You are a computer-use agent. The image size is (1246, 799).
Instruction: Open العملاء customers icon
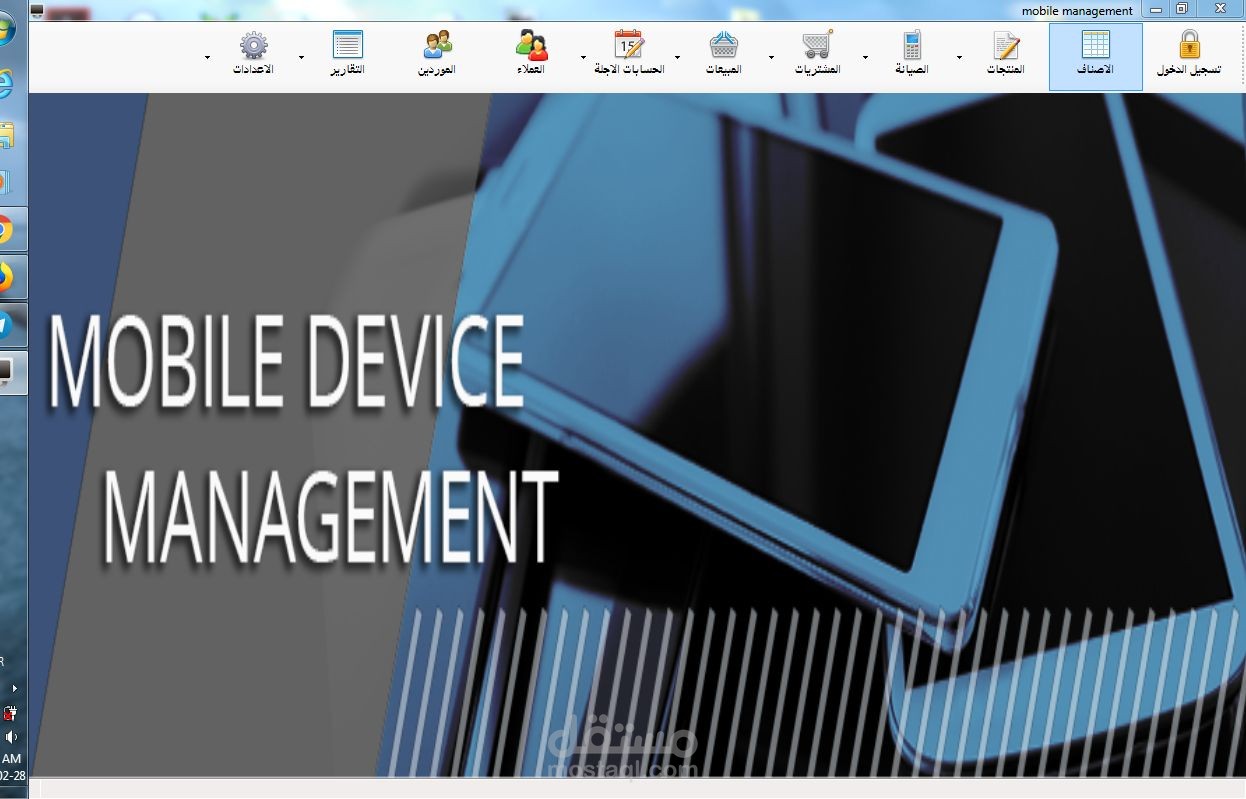pos(532,45)
